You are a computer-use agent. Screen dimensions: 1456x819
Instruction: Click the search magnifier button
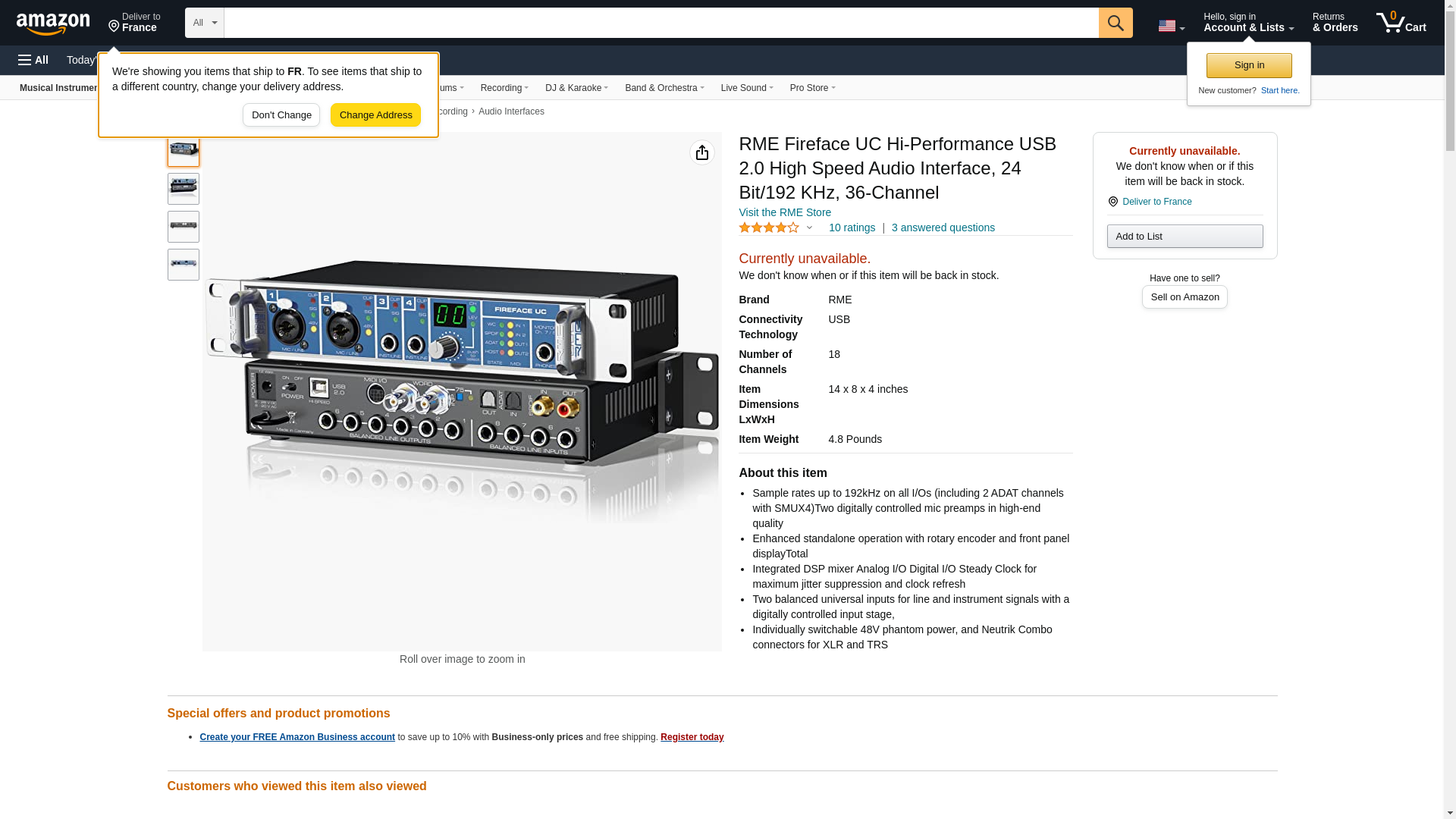1115,23
